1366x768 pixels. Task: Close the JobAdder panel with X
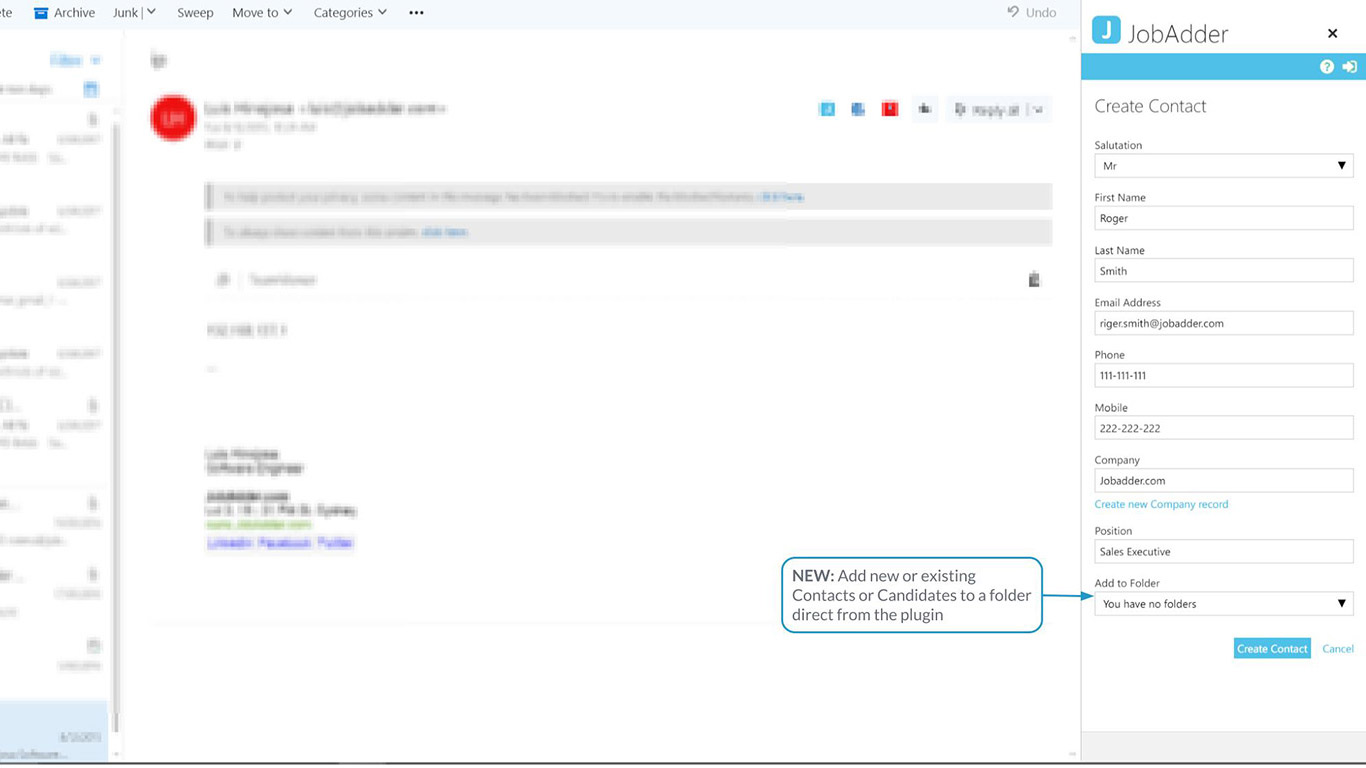pos(1332,33)
